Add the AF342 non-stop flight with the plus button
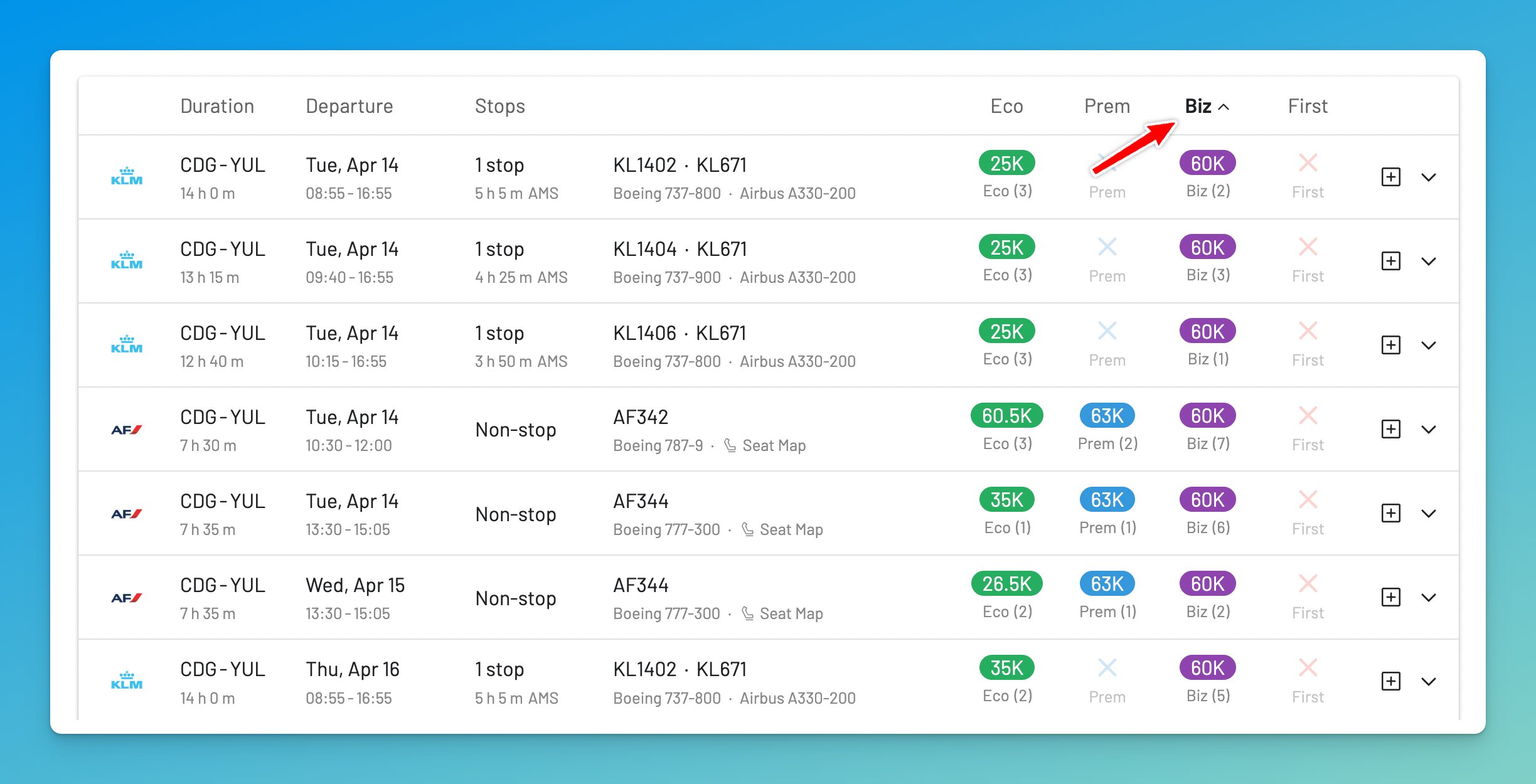Screen dimensions: 1536x784 coord(1392,430)
